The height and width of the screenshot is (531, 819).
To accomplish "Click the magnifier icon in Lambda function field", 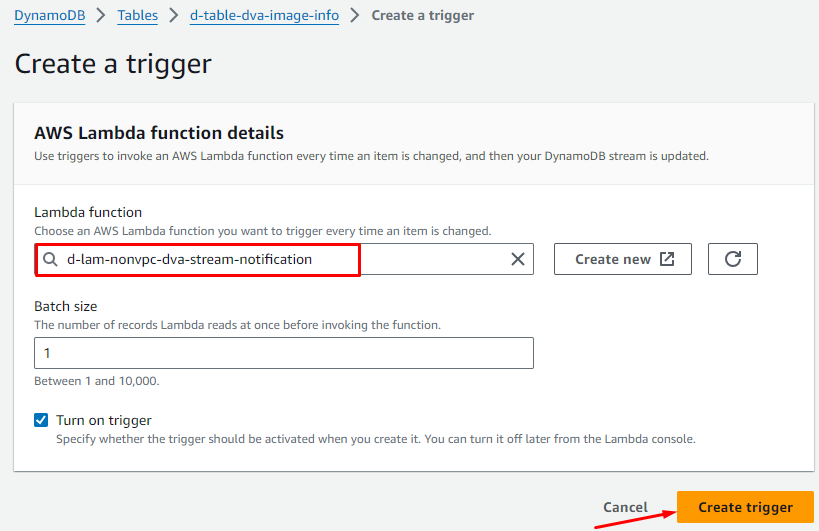I will [50, 259].
